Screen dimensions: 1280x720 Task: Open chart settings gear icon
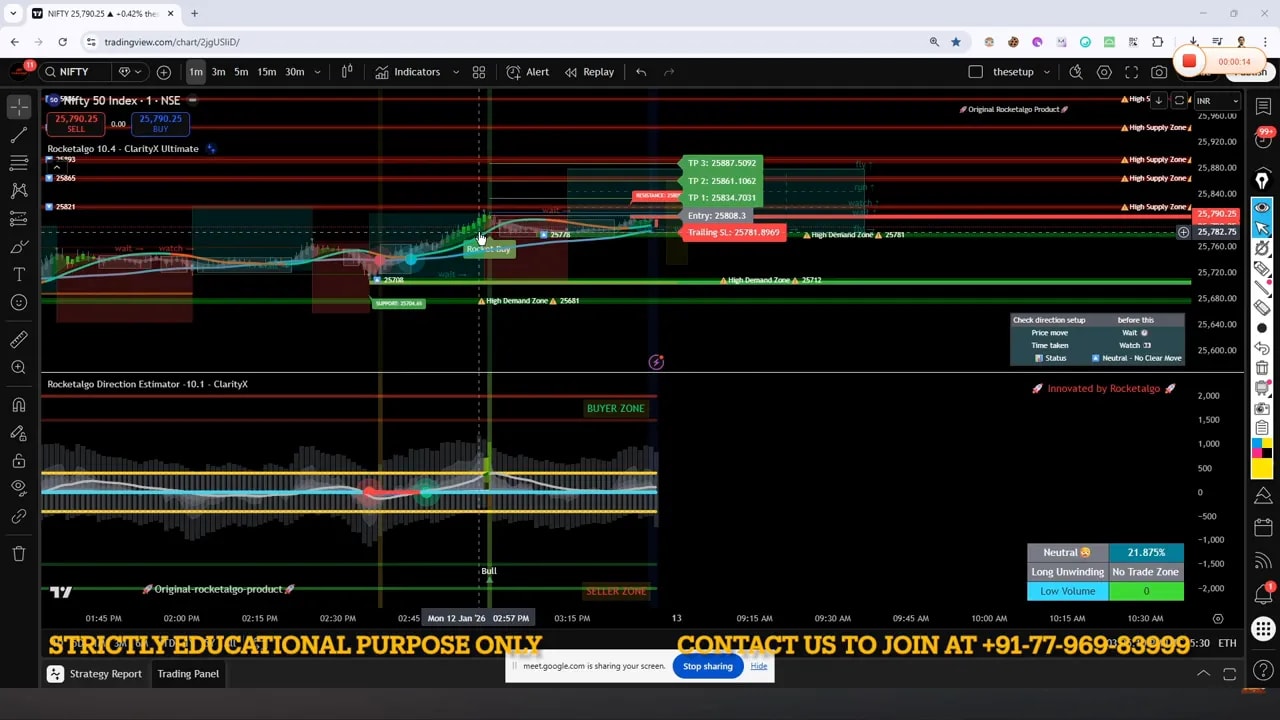[x=1104, y=72]
